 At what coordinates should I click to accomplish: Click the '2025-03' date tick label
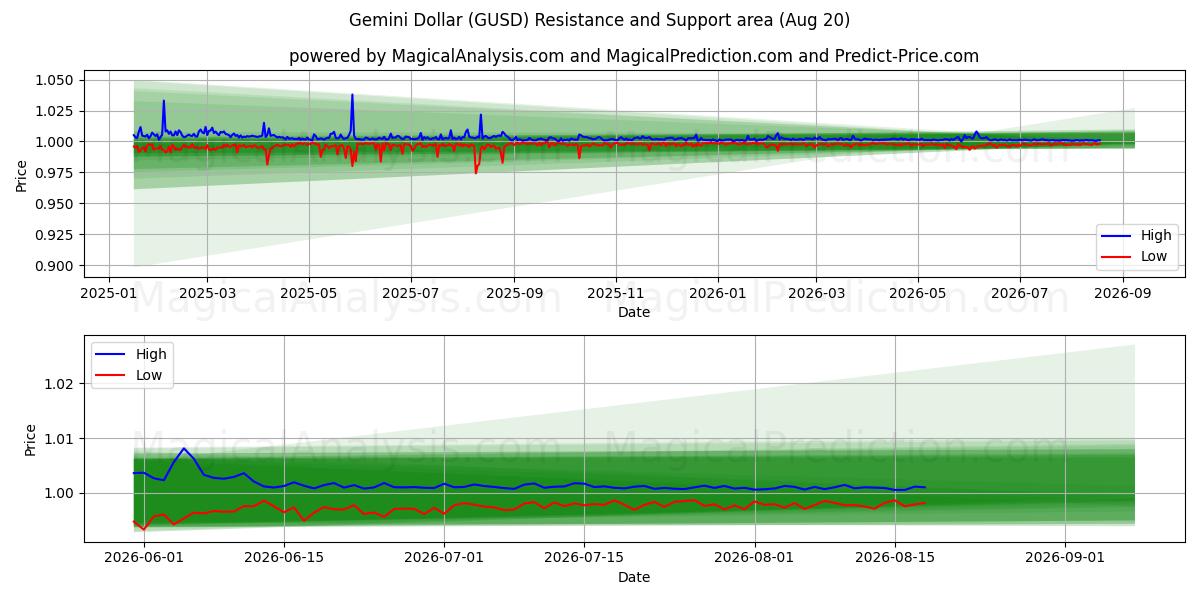pos(207,293)
